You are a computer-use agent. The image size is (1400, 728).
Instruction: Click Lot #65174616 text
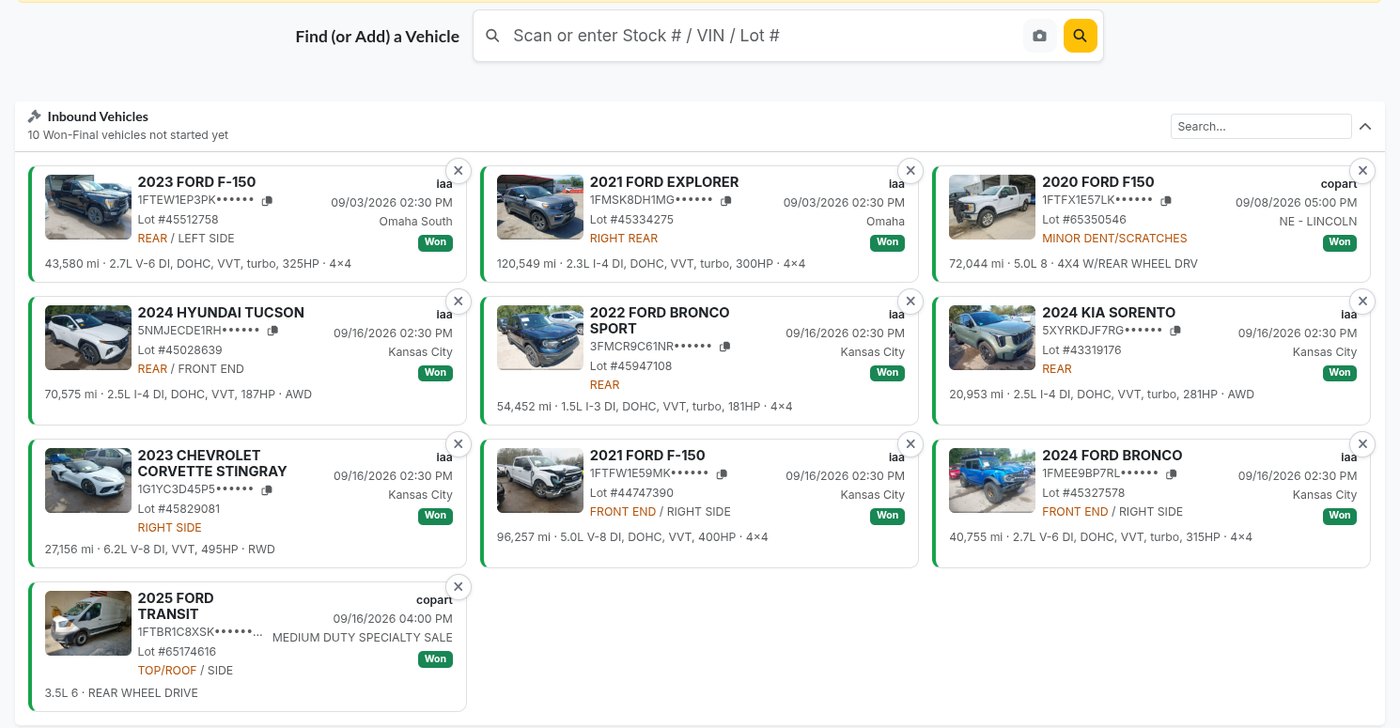point(177,652)
